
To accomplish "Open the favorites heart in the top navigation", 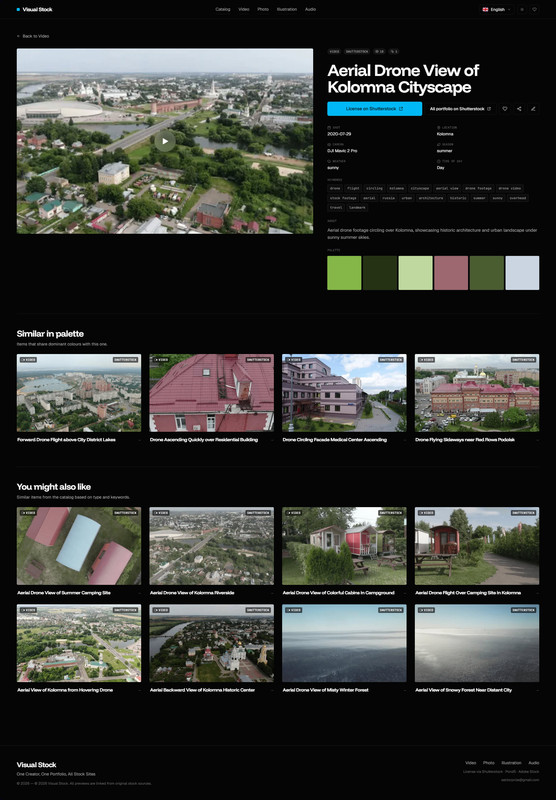I will 534,9.
